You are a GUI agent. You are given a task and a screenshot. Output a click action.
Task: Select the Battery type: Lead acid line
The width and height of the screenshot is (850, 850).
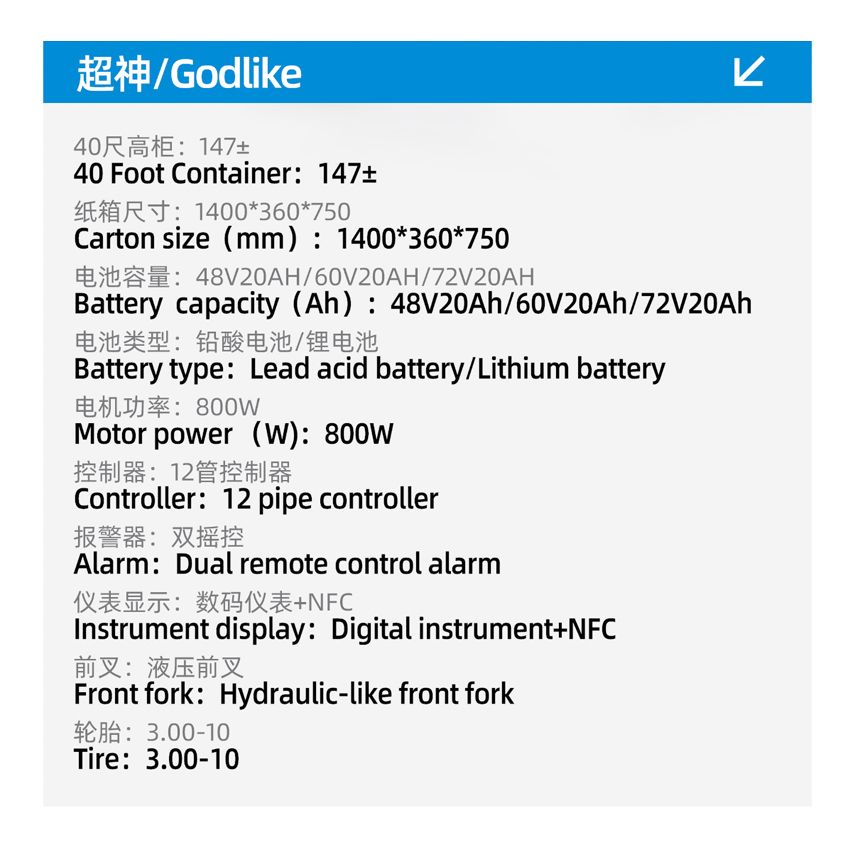pyautogui.click(x=369, y=369)
